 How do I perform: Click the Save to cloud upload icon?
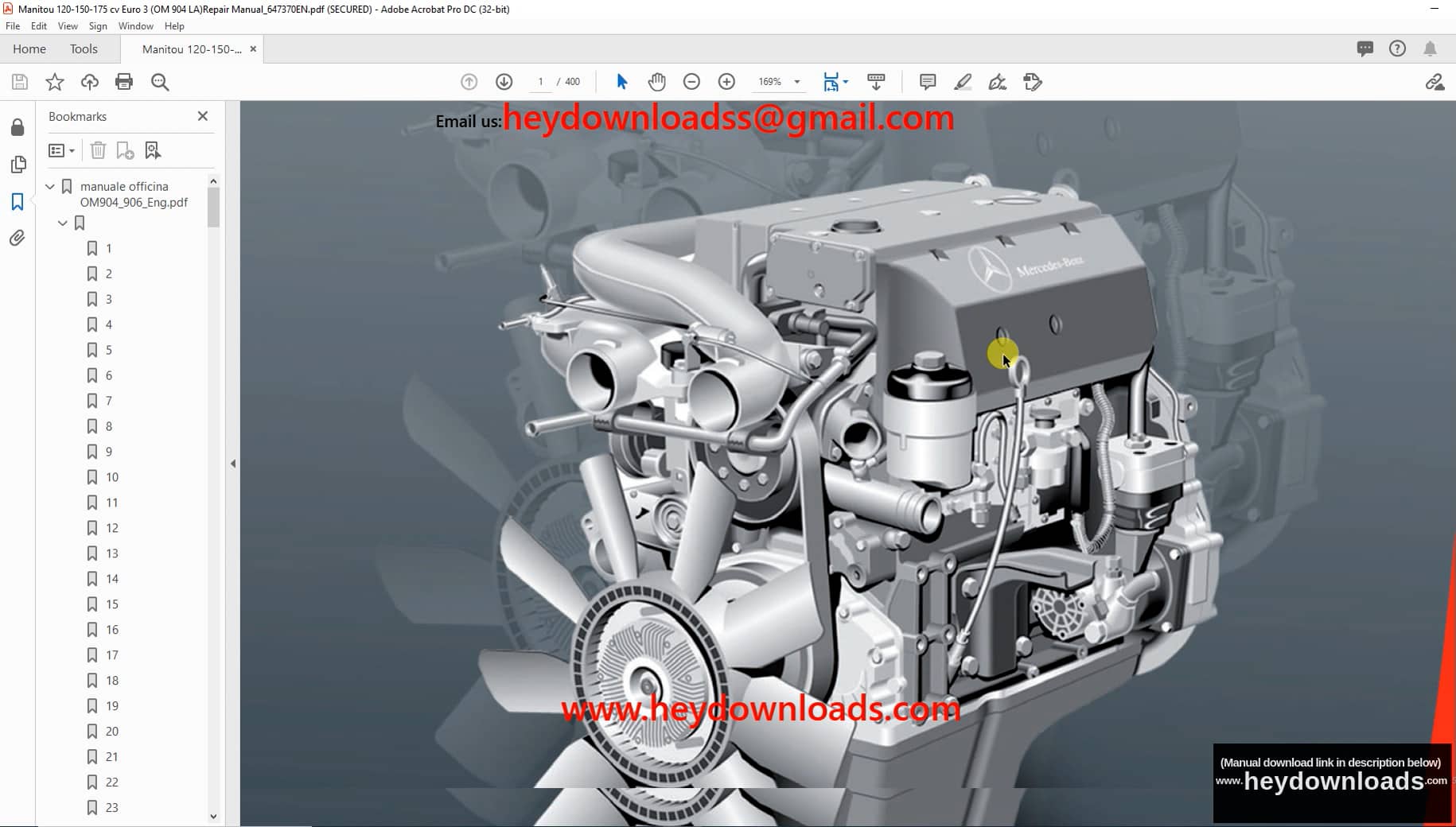point(89,81)
